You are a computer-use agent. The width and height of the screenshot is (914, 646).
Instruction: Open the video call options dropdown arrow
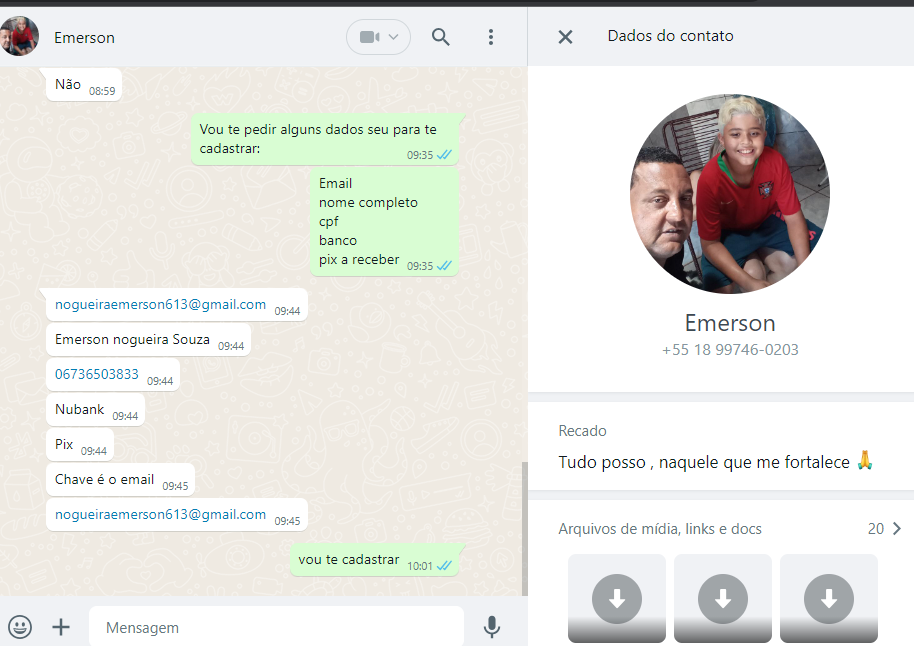click(394, 37)
